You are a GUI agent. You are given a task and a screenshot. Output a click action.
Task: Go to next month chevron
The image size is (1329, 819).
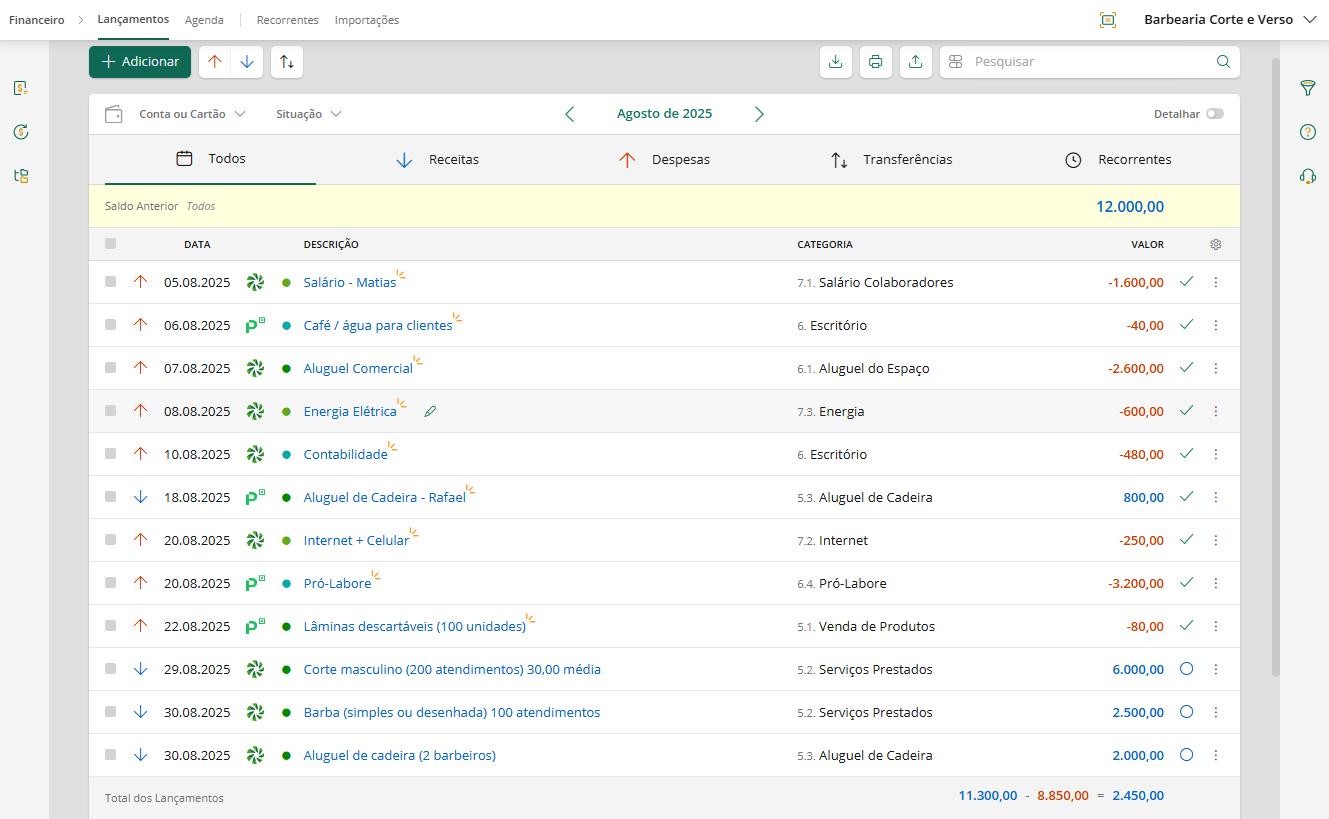pyautogui.click(x=759, y=114)
